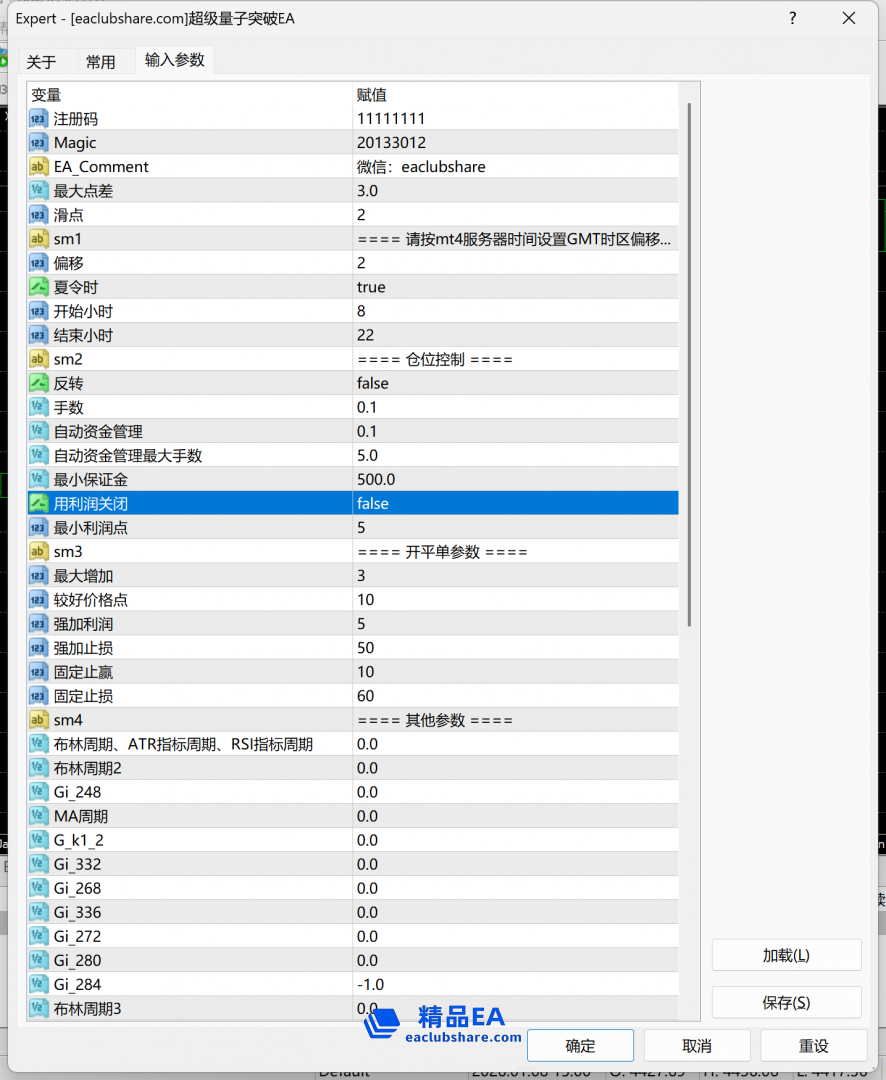Click the 123 icon next to Magic
This screenshot has height=1080, width=886.
pos(38,142)
